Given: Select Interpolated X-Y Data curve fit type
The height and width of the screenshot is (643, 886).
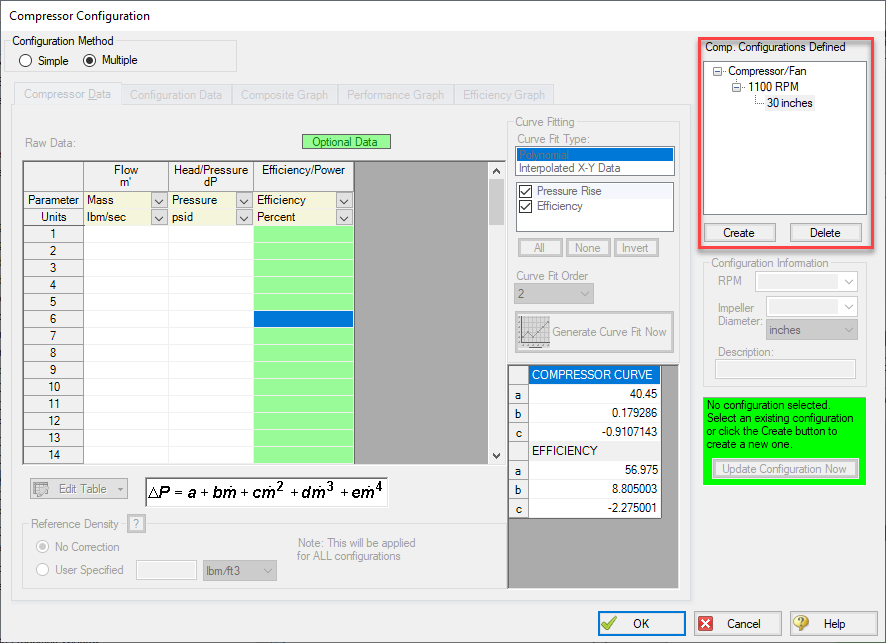Looking at the screenshot, I should (569, 168).
